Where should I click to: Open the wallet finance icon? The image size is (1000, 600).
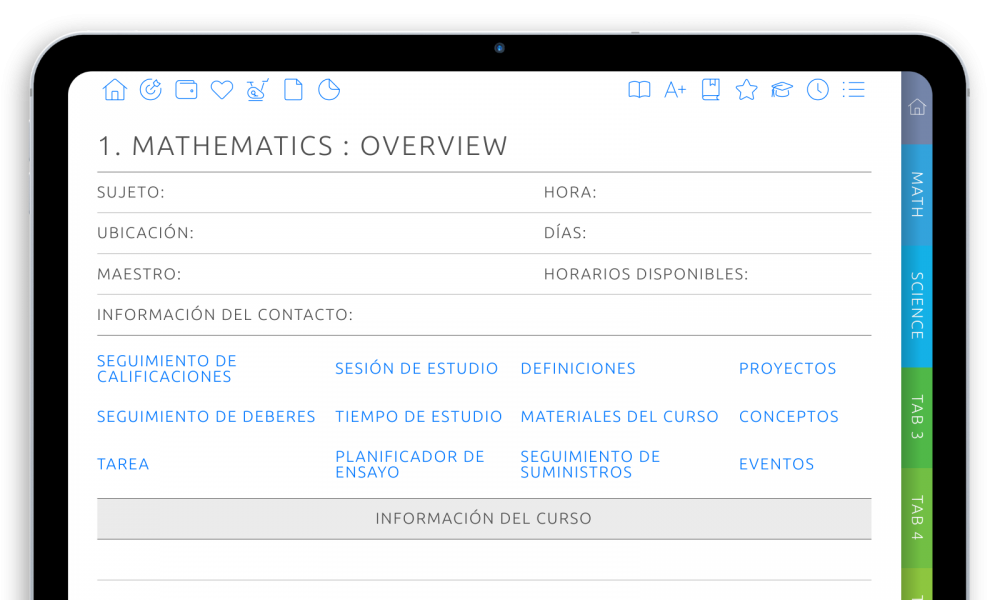[186, 90]
